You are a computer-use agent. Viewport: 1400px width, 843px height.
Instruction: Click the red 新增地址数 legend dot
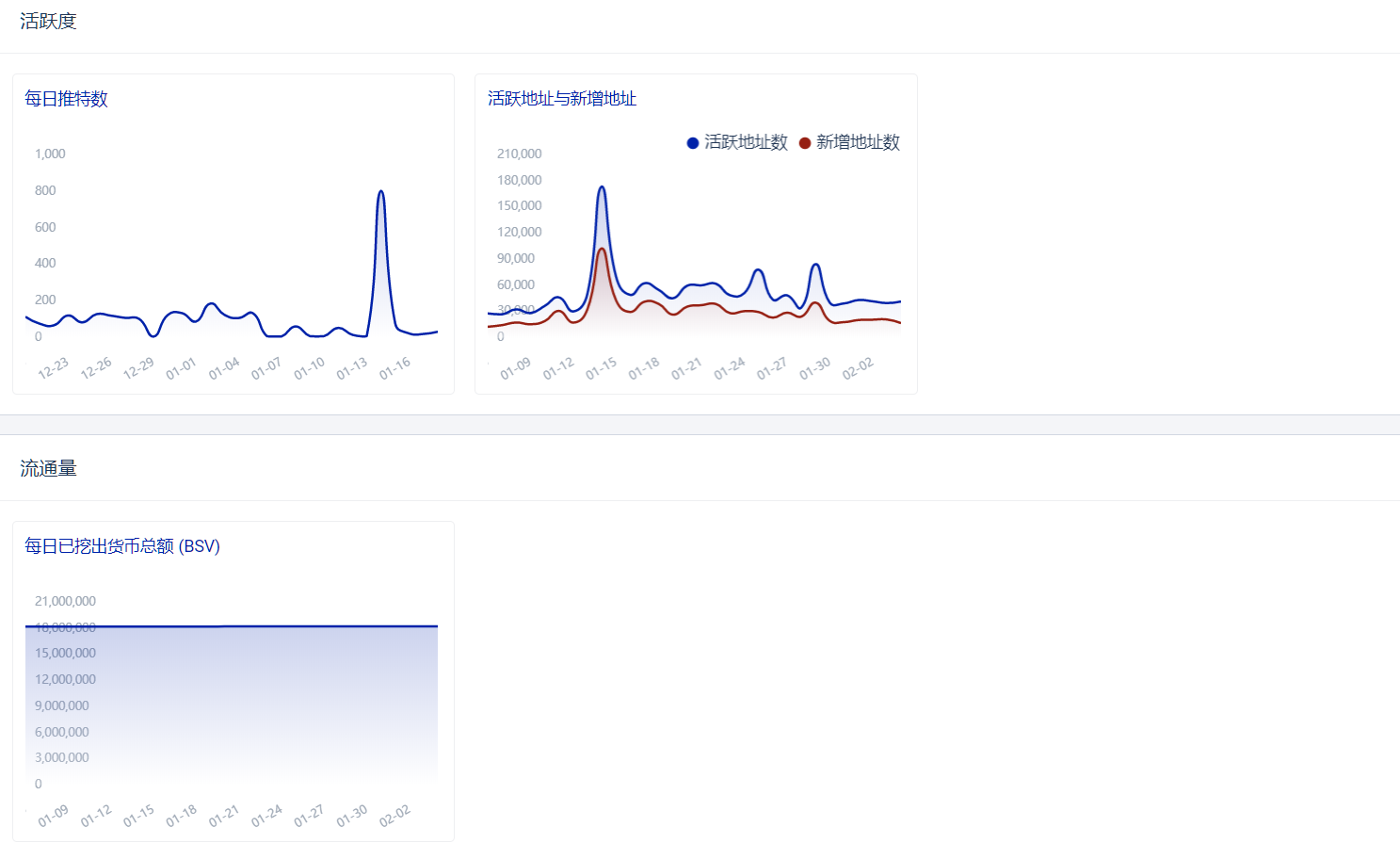pos(805,143)
